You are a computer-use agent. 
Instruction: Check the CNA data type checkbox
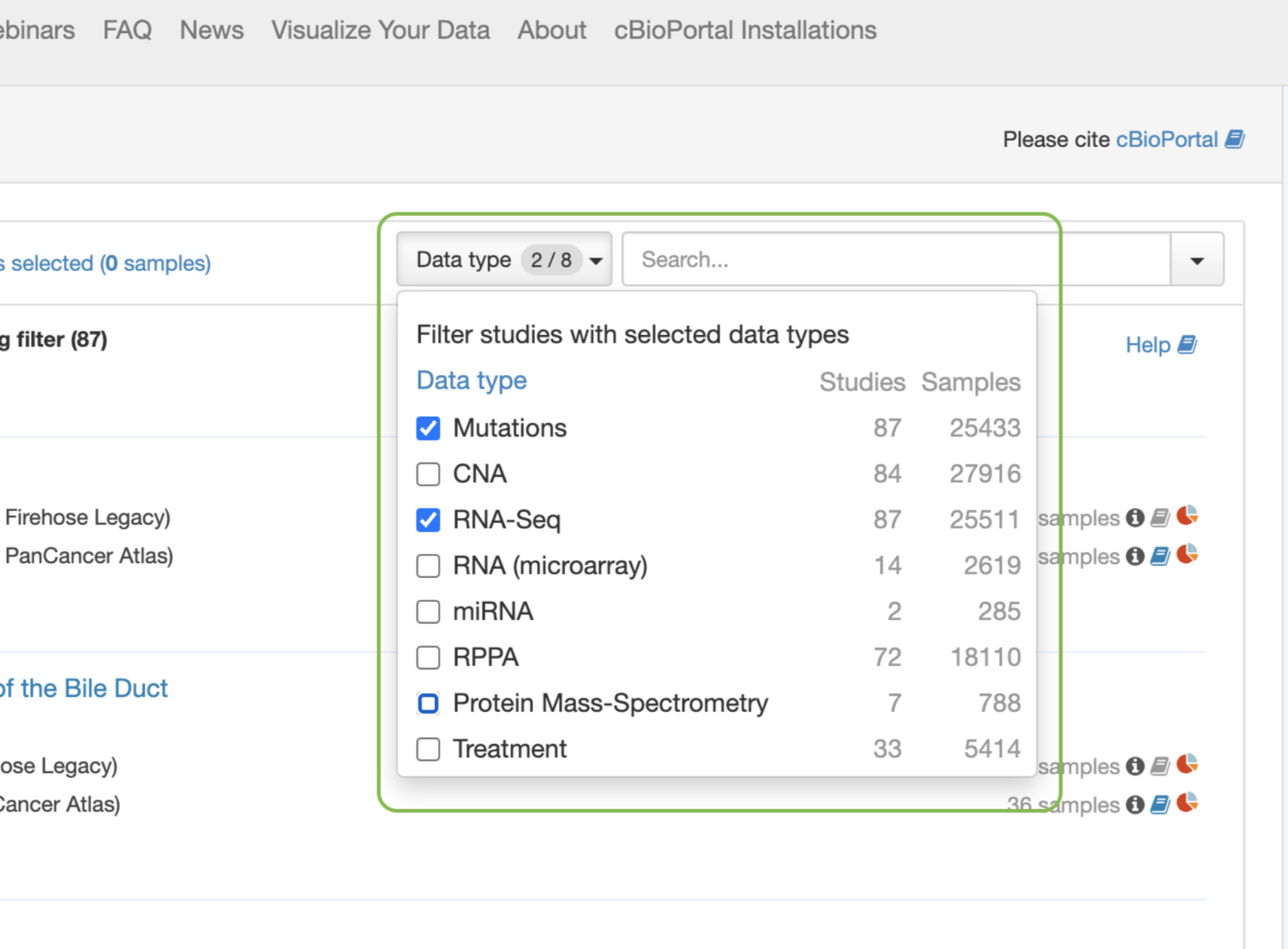(x=428, y=474)
